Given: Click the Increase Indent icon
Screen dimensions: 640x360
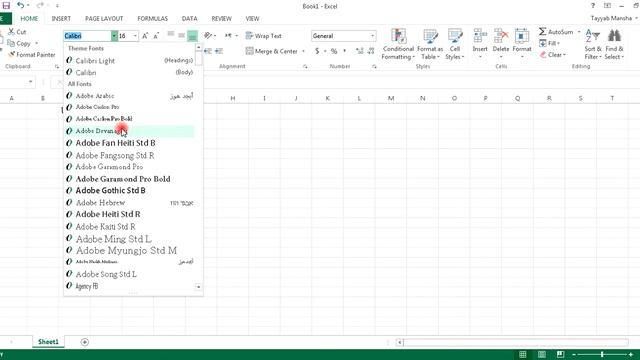Looking at the screenshot, I should pyautogui.click(x=219, y=51).
